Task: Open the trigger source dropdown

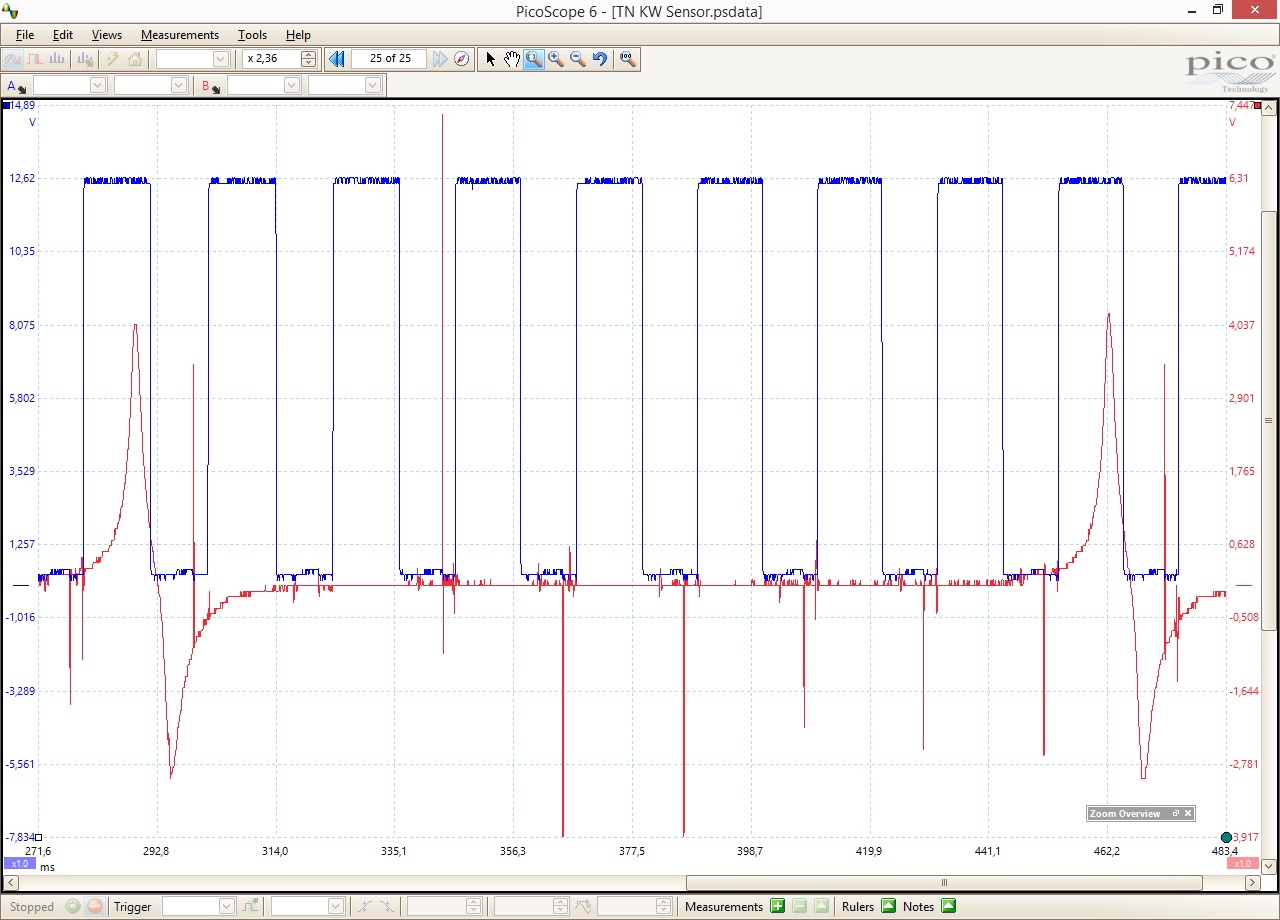Action: 308,907
